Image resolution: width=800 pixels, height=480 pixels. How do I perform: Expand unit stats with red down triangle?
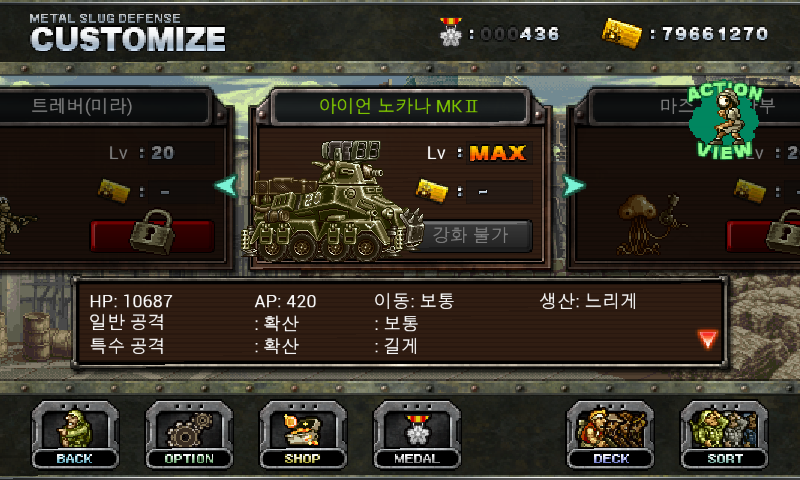pos(708,339)
